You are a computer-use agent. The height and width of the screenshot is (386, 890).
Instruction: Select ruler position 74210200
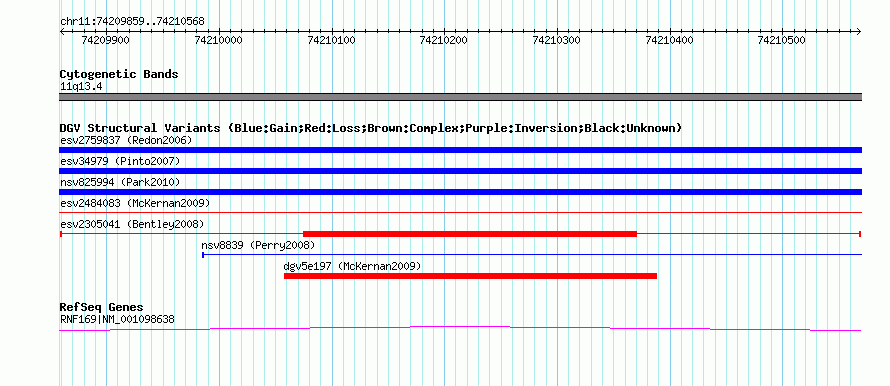pyautogui.click(x=443, y=40)
